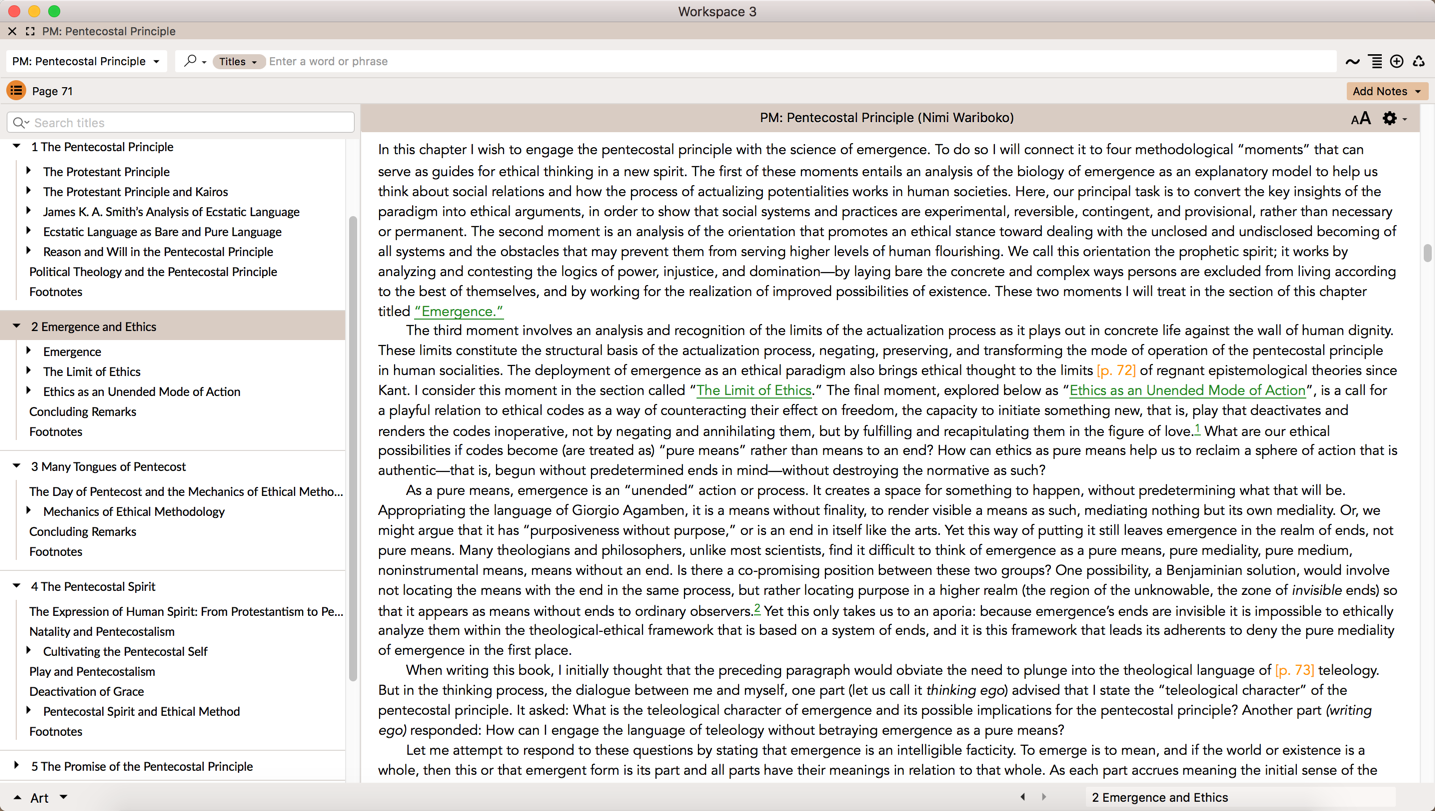The height and width of the screenshot is (811, 1435).
Task: Follow The Limit of Ethics link in text
Action: click(754, 391)
